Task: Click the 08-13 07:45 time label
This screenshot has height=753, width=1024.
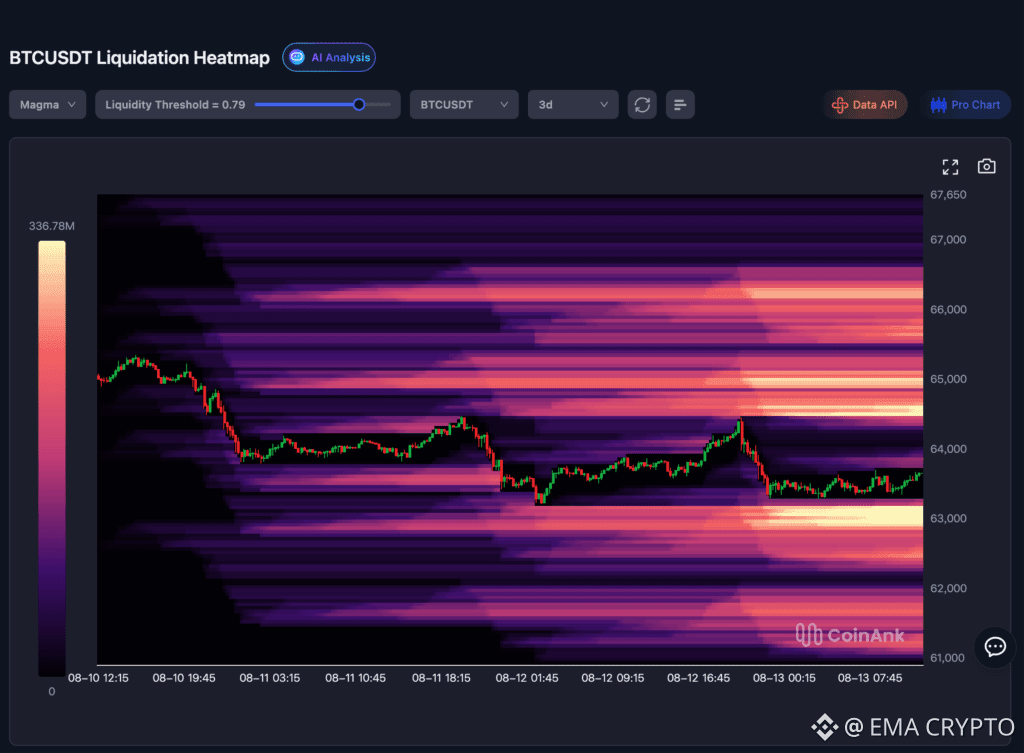Action: point(870,678)
